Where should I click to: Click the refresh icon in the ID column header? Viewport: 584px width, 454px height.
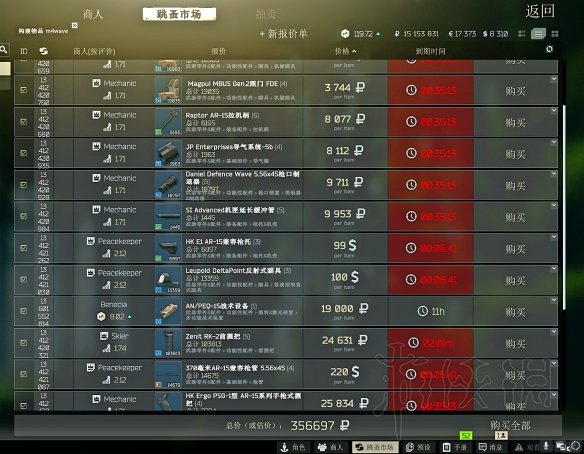(x=44, y=51)
